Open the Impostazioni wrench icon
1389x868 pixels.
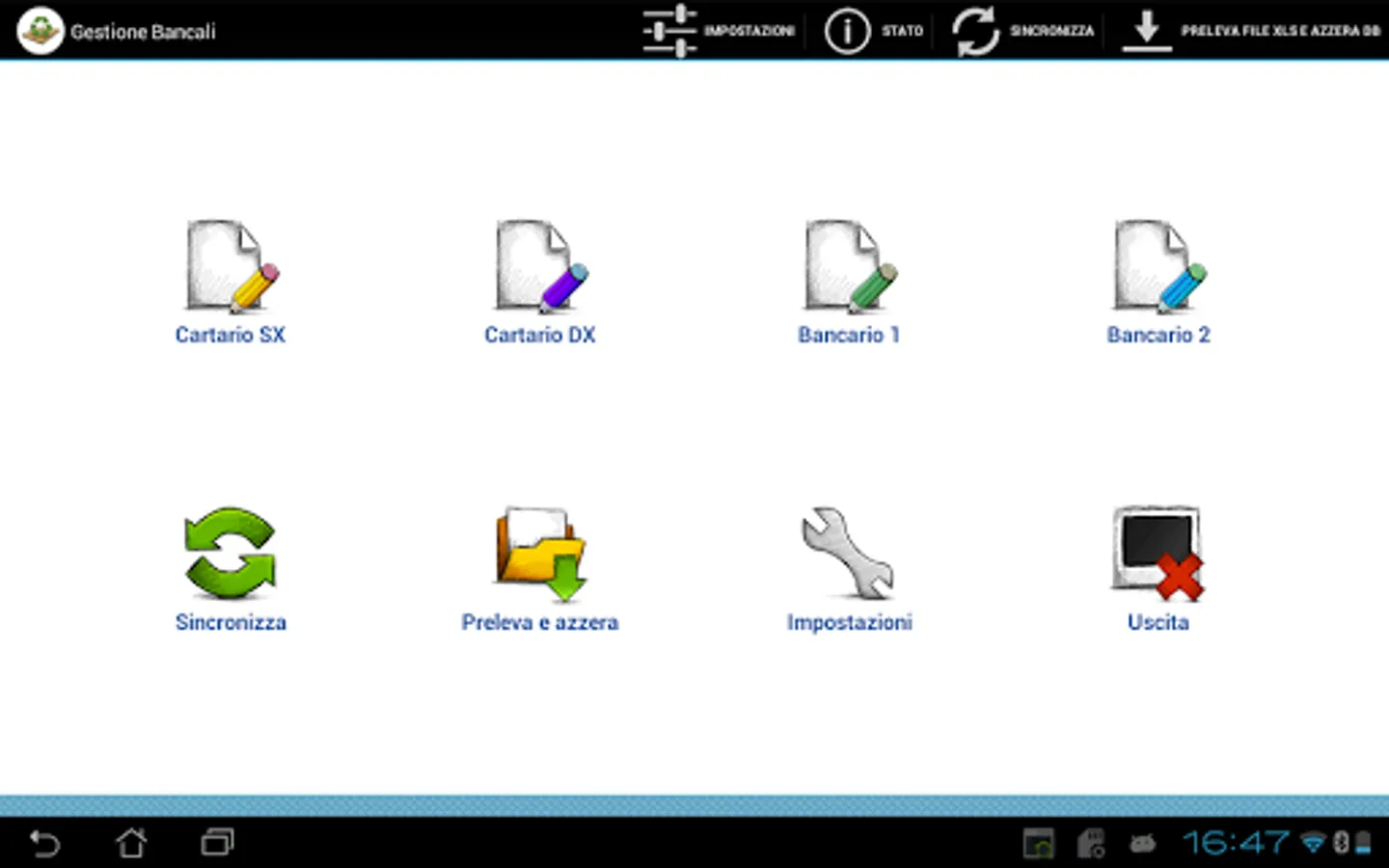[x=849, y=553]
